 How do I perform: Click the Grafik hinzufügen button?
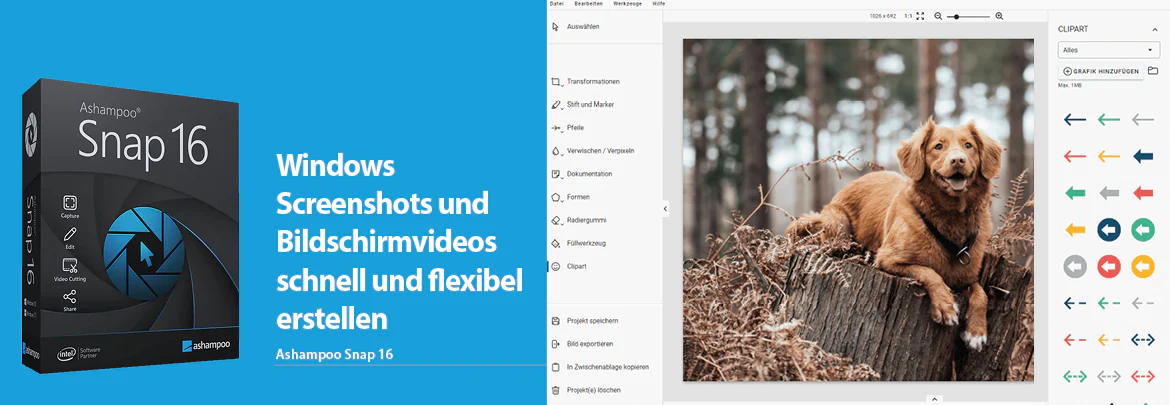[1101, 71]
